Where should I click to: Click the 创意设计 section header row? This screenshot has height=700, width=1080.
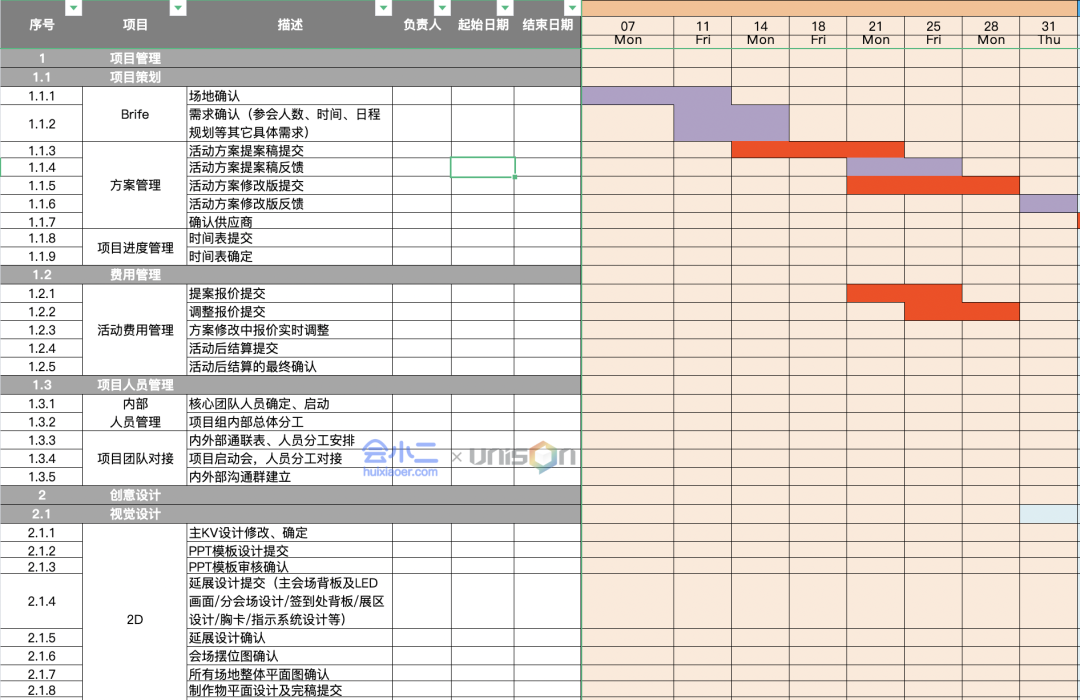tap(290, 495)
